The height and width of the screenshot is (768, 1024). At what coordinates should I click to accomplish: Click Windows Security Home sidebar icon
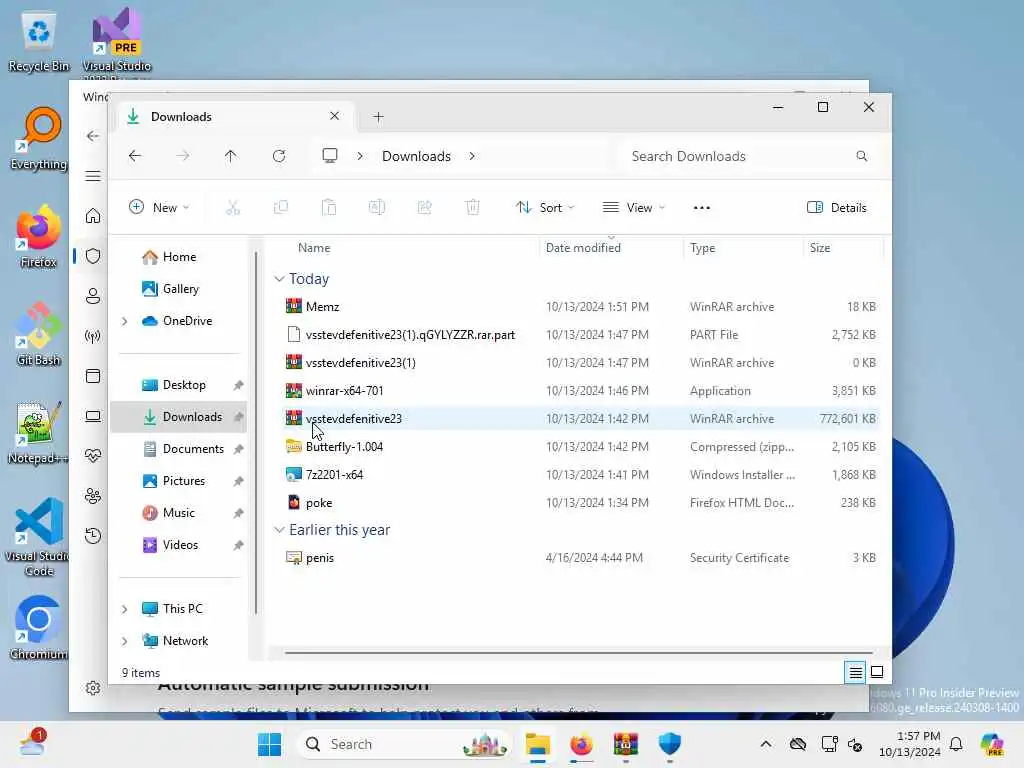tap(93, 216)
